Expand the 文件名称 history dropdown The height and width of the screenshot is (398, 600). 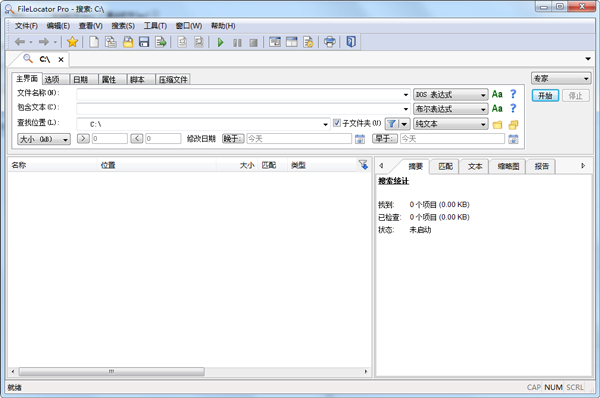[406, 95]
